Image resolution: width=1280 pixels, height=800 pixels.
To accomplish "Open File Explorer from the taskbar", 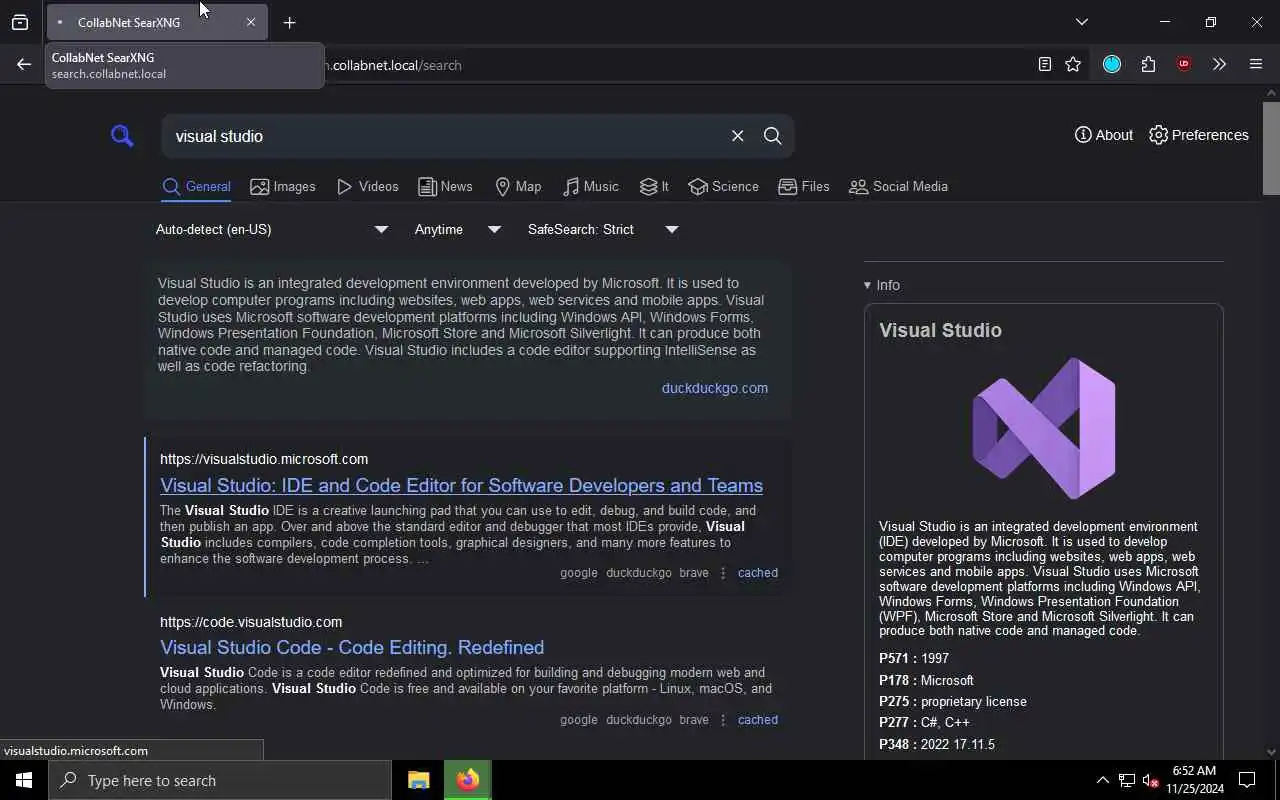I will tap(419, 780).
